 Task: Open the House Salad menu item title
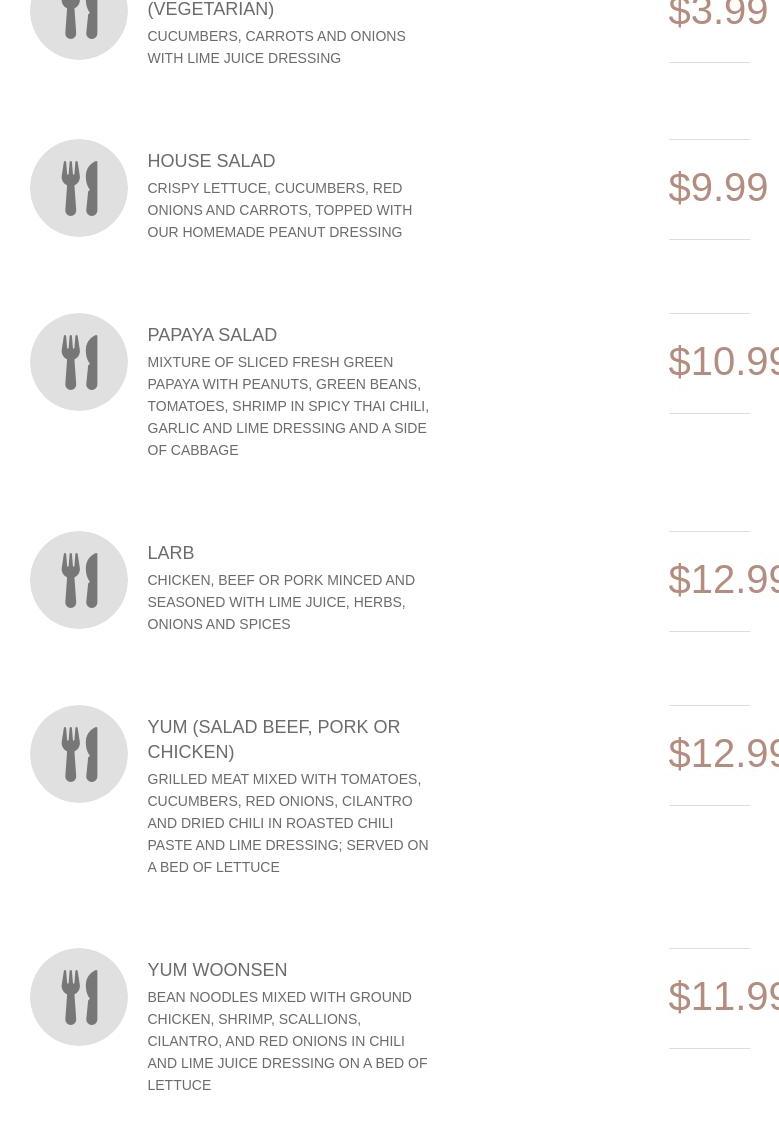[x=211, y=161]
